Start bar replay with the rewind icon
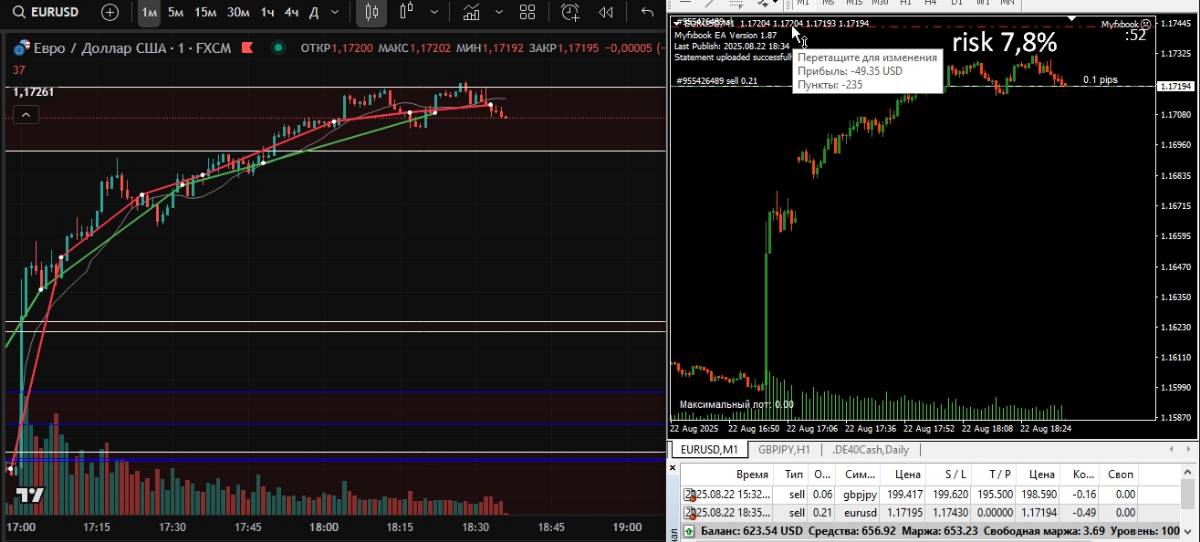 pos(605,13)
